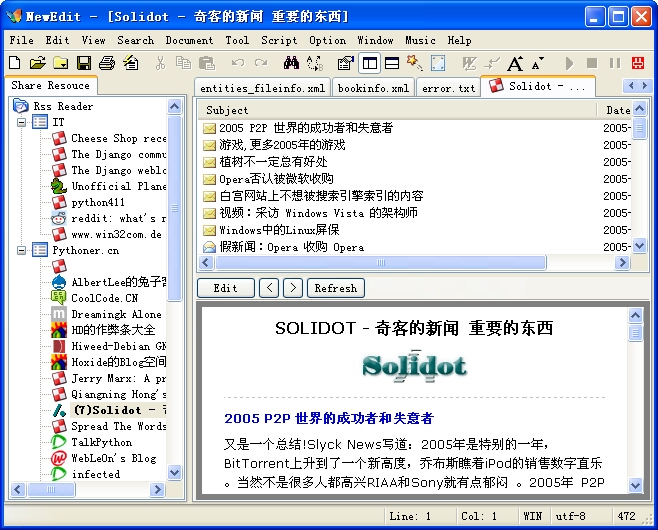Click the next article arrow button
Image resolution: width=658 pixels, height=530 pixels.
click(x=292, y=288)
